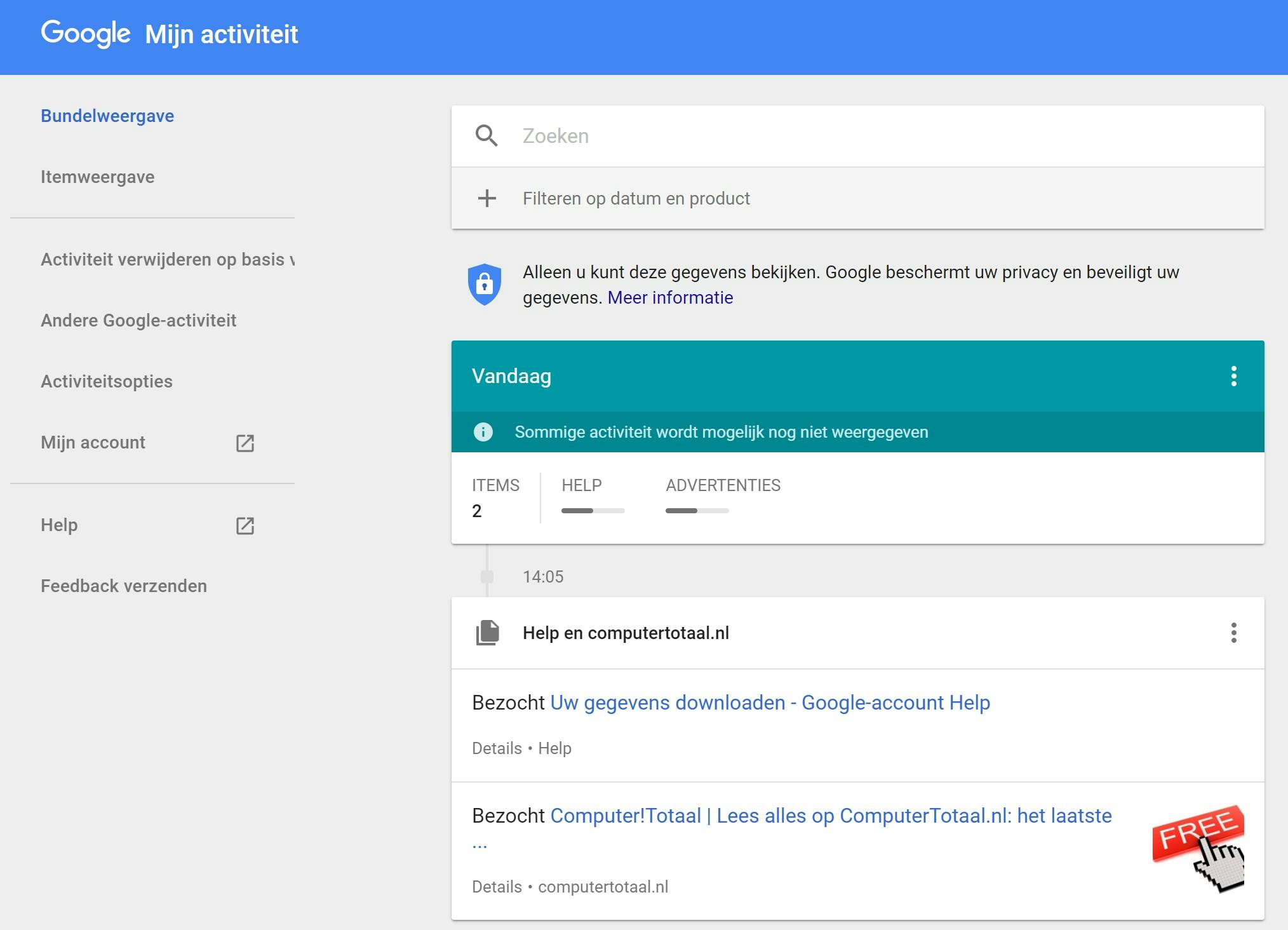Viewport: 1288px width, 930px height.
Task: Click the stacked pages bundle icon
Action: click(488, 633)
